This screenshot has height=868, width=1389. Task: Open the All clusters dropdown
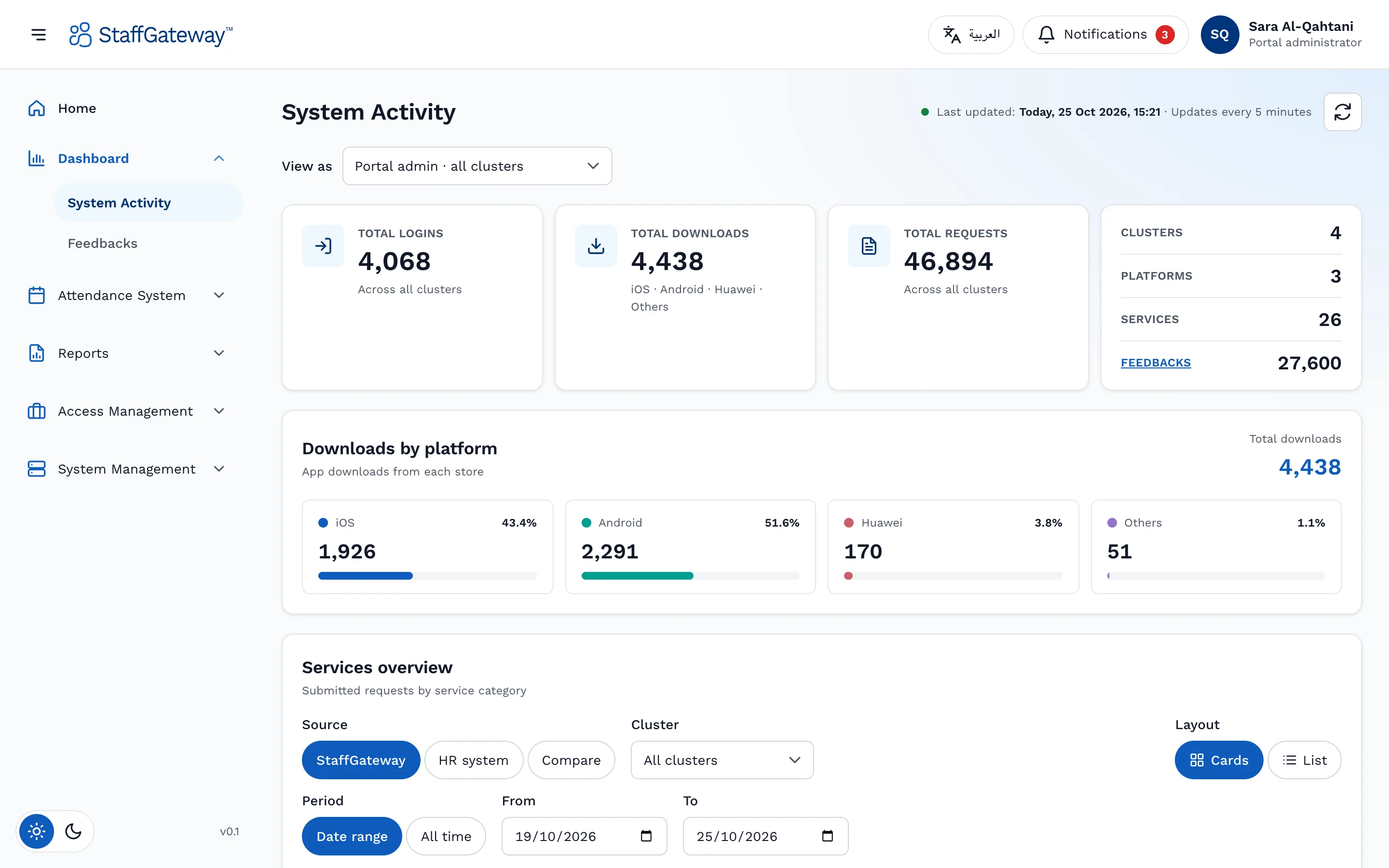click(x=722, y=759)
